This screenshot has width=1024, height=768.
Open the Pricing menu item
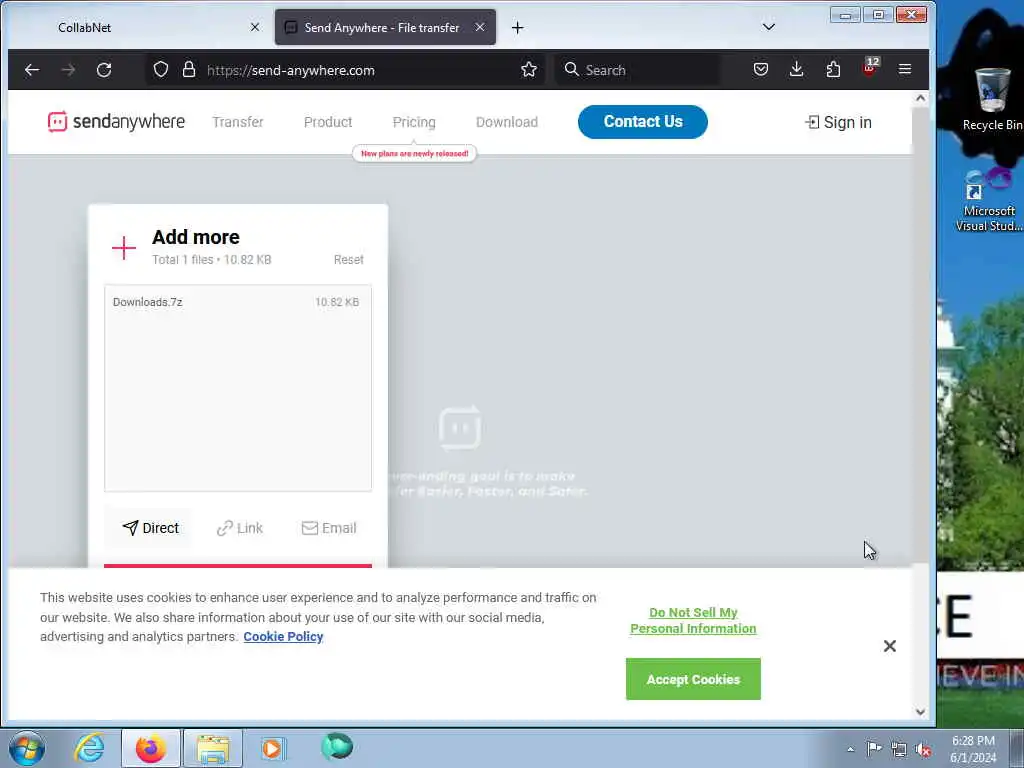coord(414,122)
